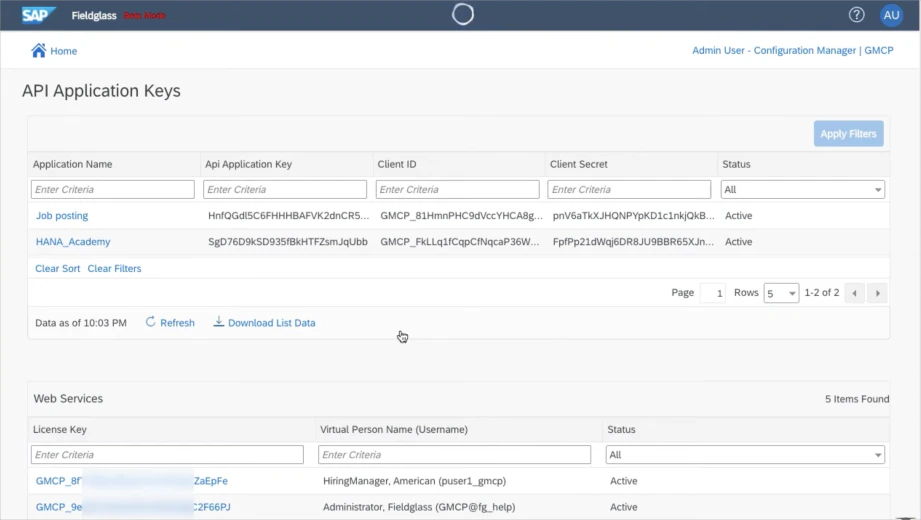
Task: Select client secret FpfPp21dWqj6DR8JU9BBR65XJn...
Action: pyautogui.click(x=633, y=241)
